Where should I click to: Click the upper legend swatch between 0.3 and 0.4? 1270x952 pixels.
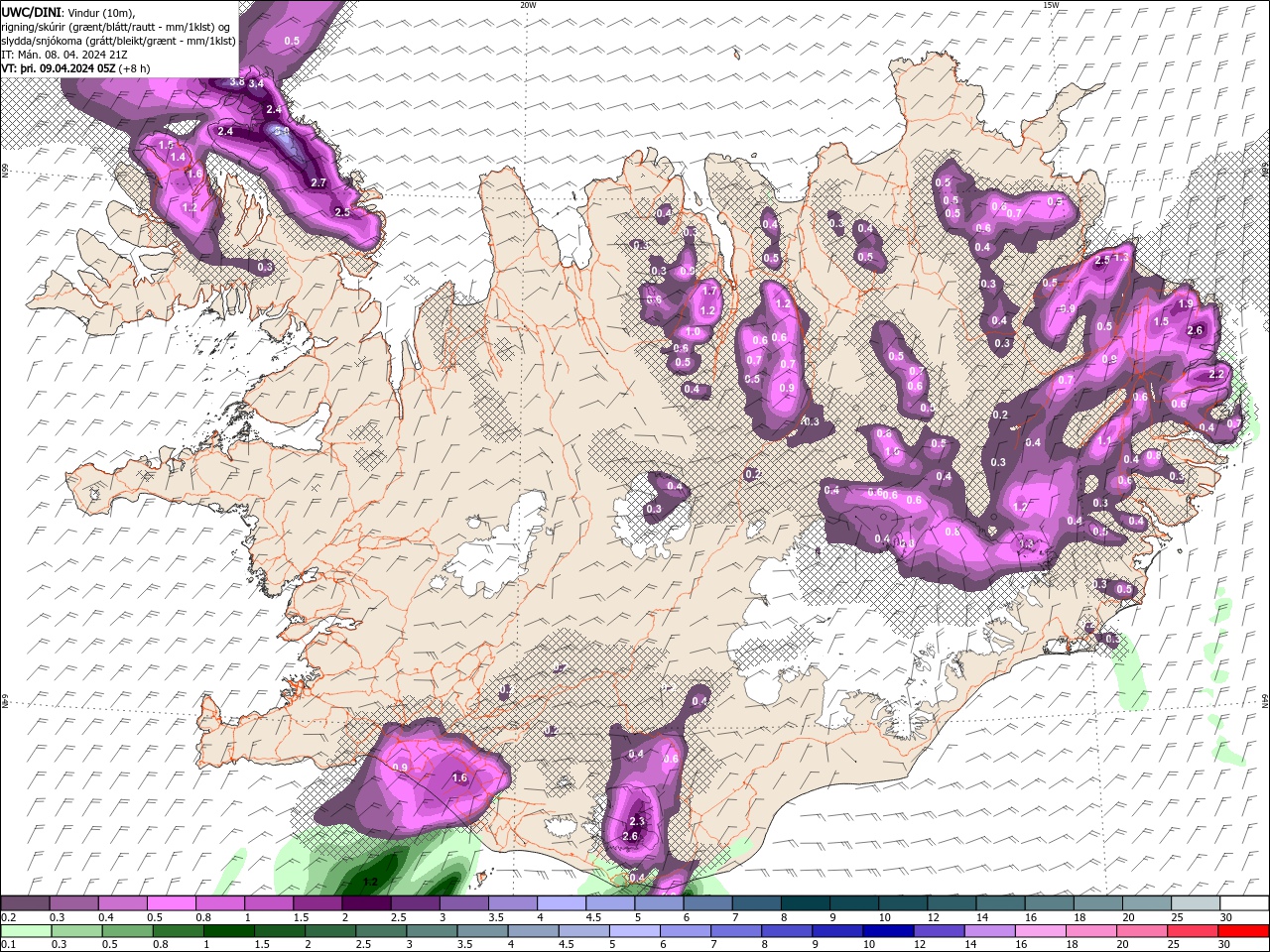74,903
